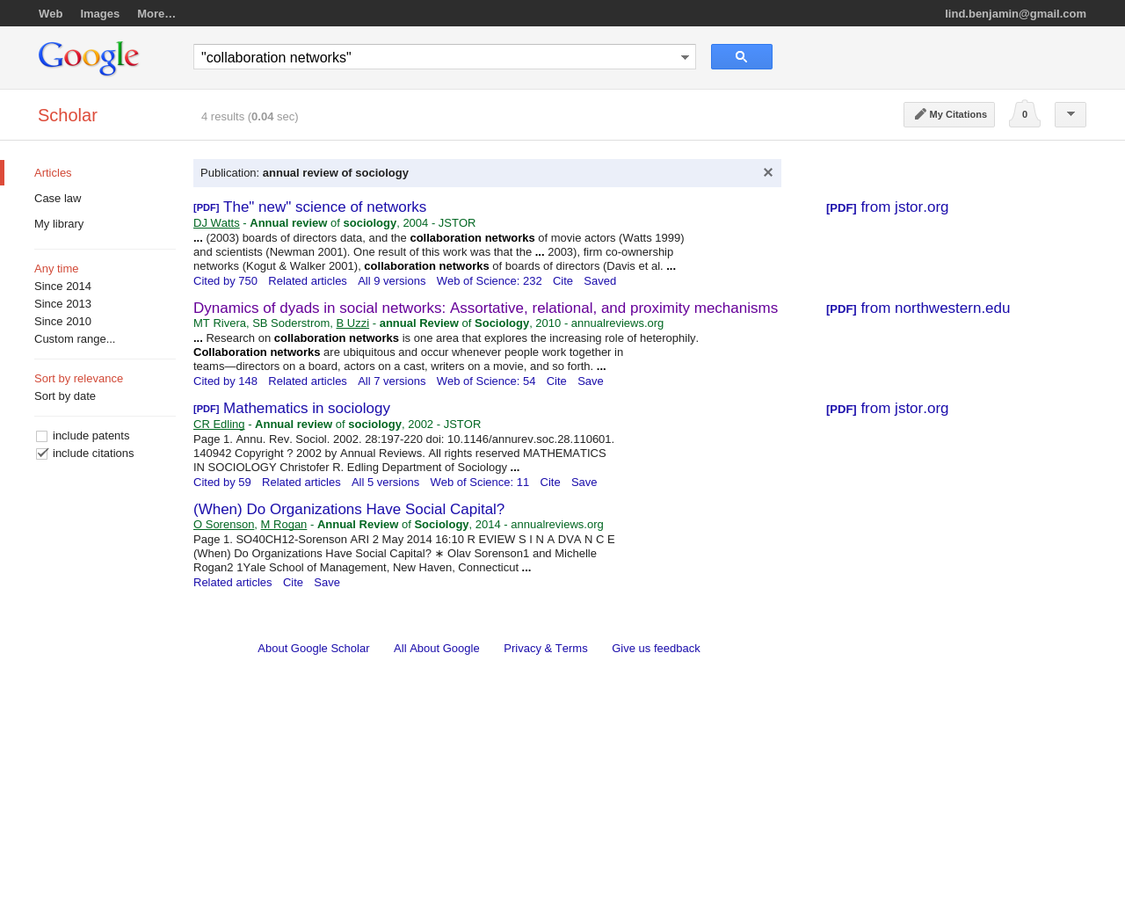View Cited by 148 articles
Viewport: 1125px width, 900px height.
click(x=225, y=382)
